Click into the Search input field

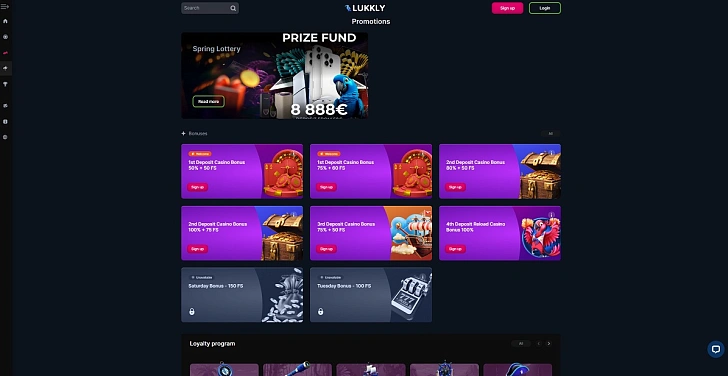click(206, 8)
